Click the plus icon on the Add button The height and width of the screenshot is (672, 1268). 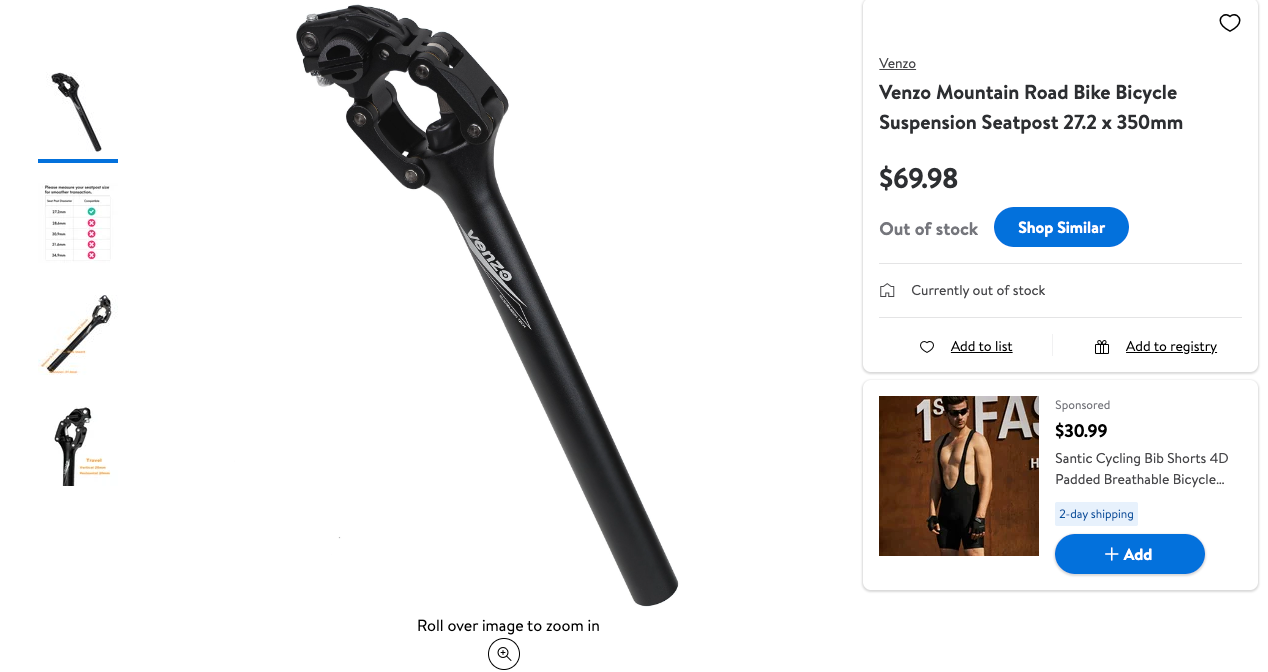[1111, 554]
